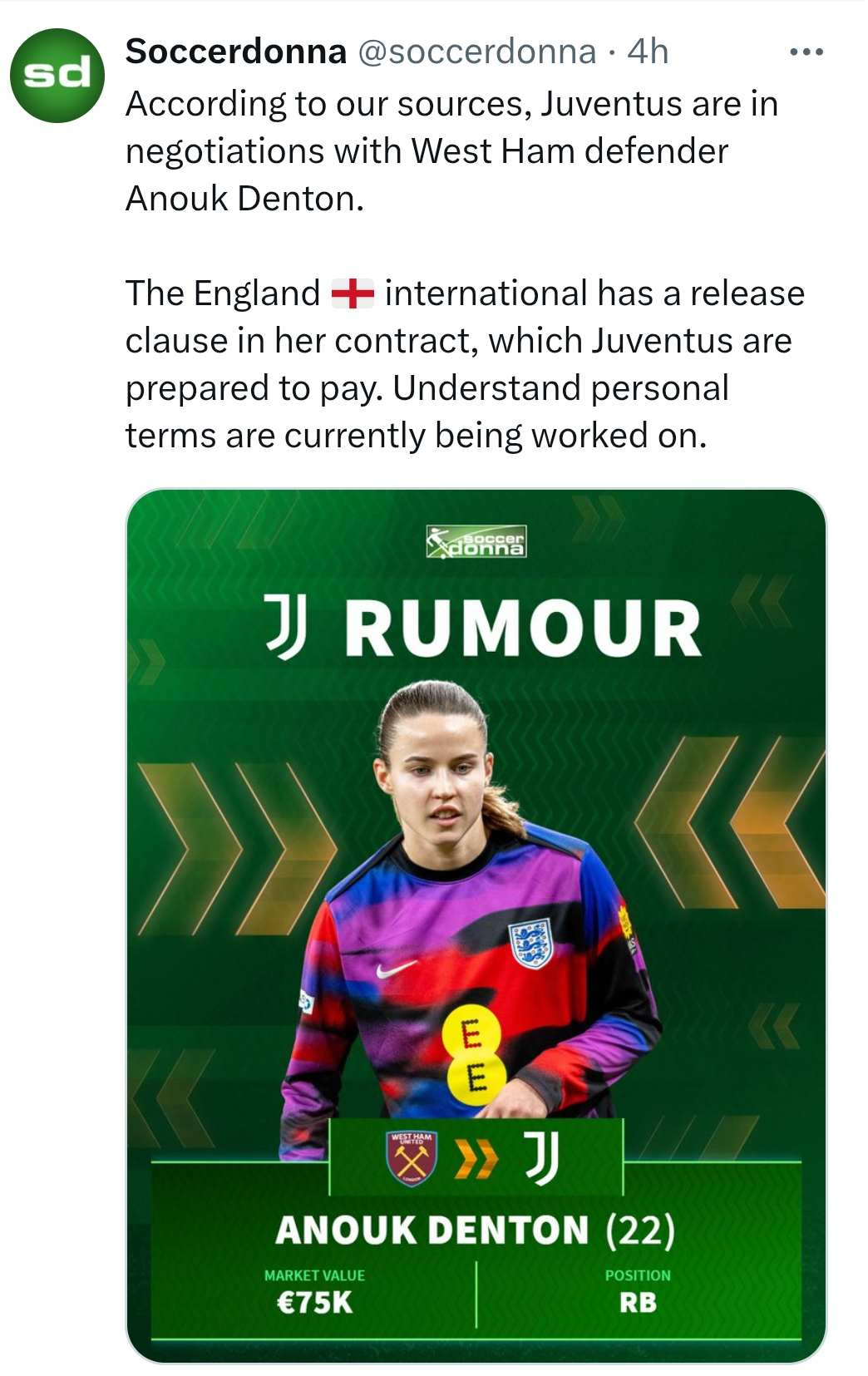Open the three-dot more options menu

tap(806, 52)
